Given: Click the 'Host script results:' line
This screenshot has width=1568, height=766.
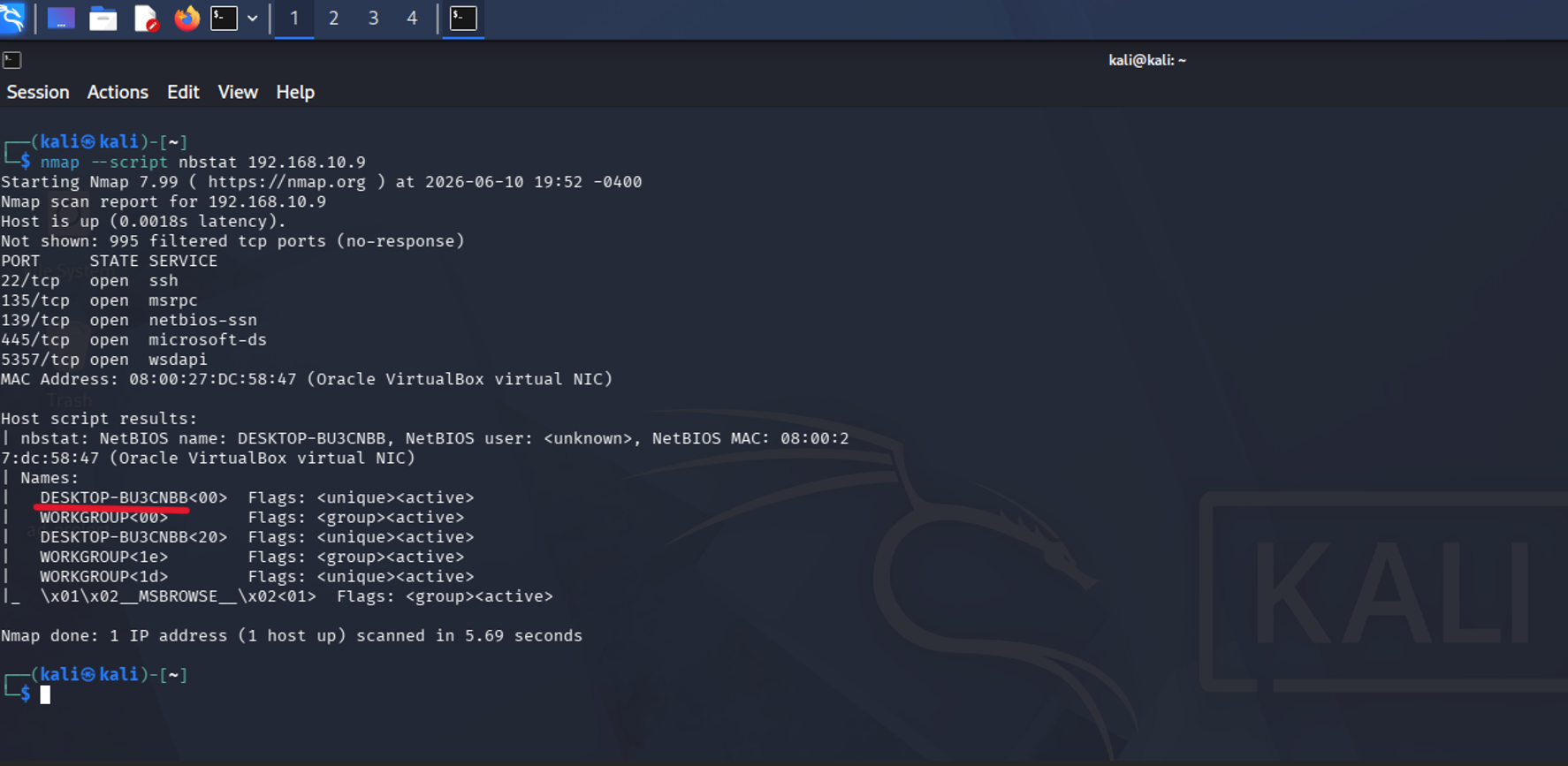Looking at the screenshot, I should click(x=99, y=419).
